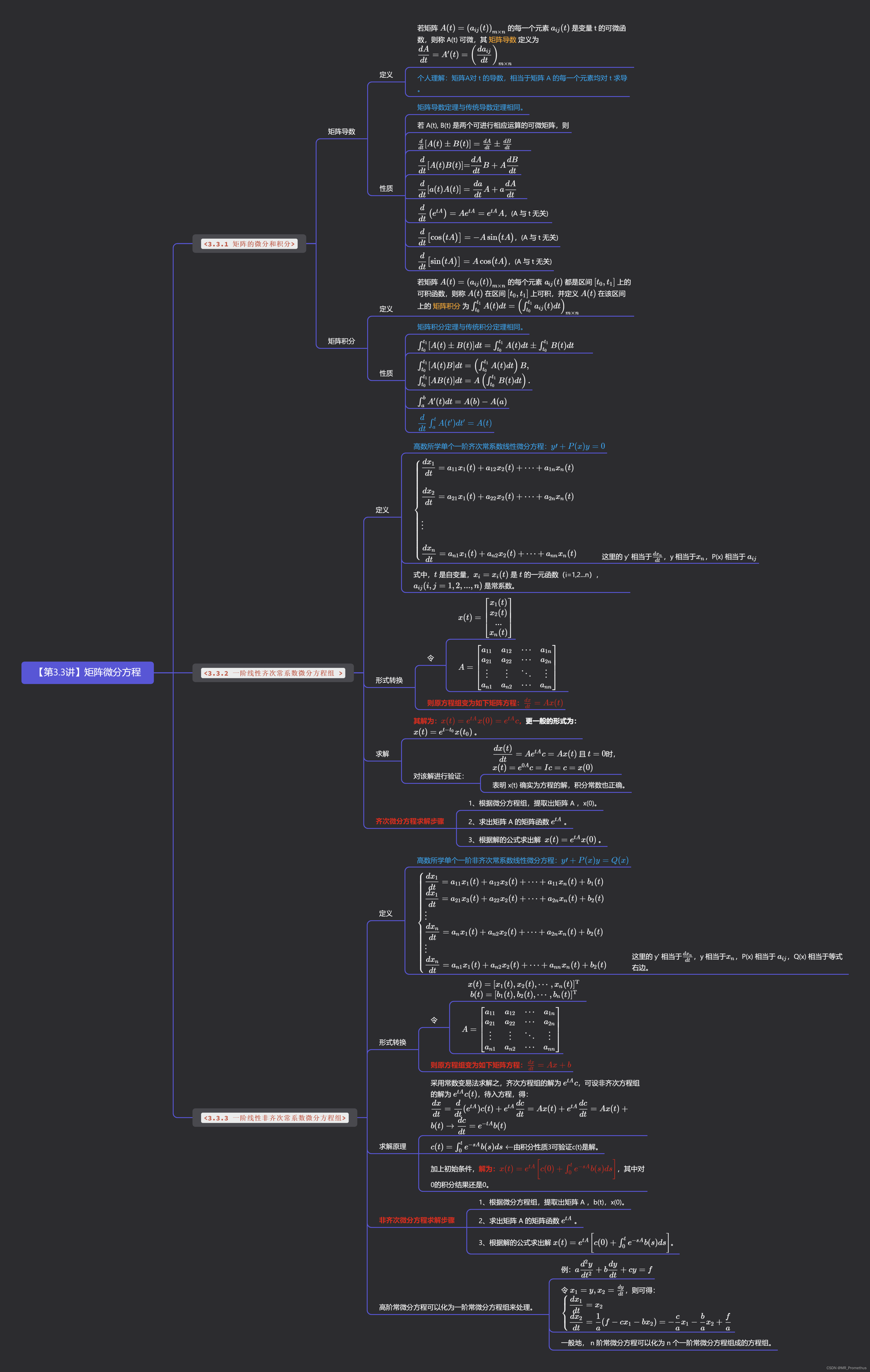Click the text 矩阵积分定理与传统积分定理相同。
Screen dimensions: 870x1372
coord(470,327)
